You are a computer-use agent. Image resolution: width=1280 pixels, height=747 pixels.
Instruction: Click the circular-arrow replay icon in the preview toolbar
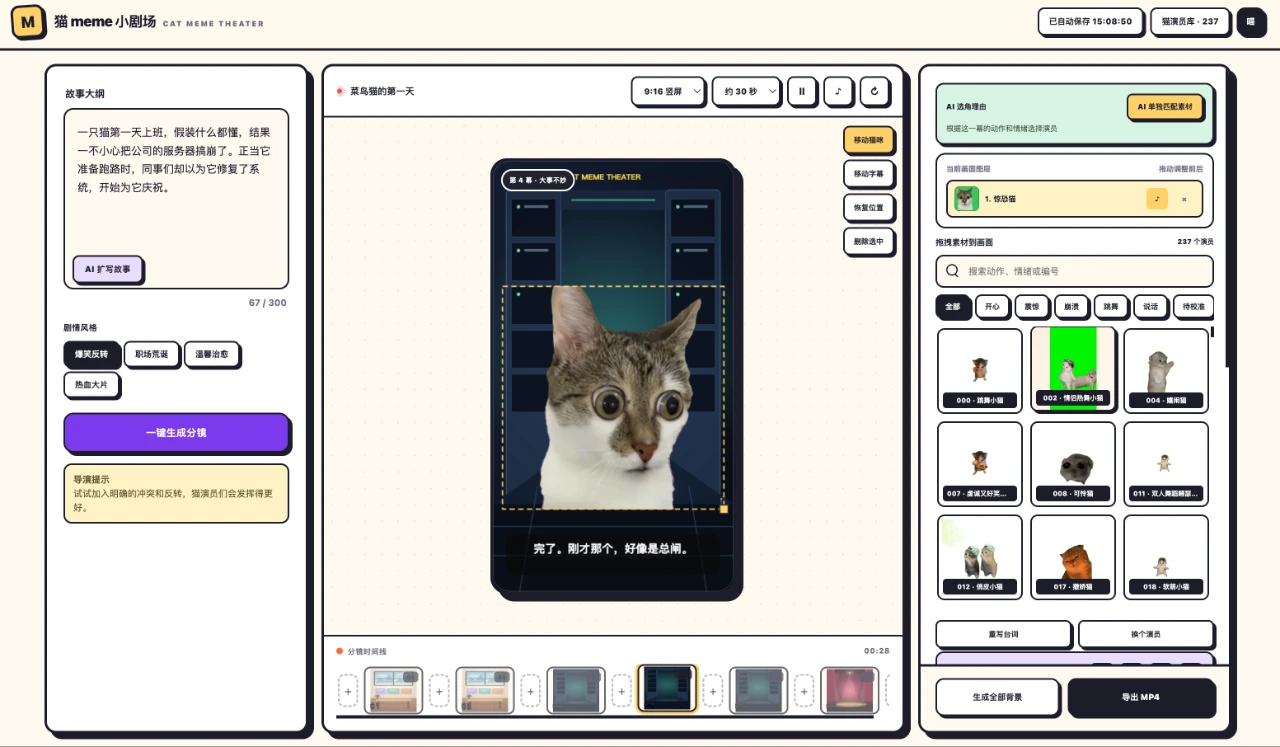click(874, 91)
